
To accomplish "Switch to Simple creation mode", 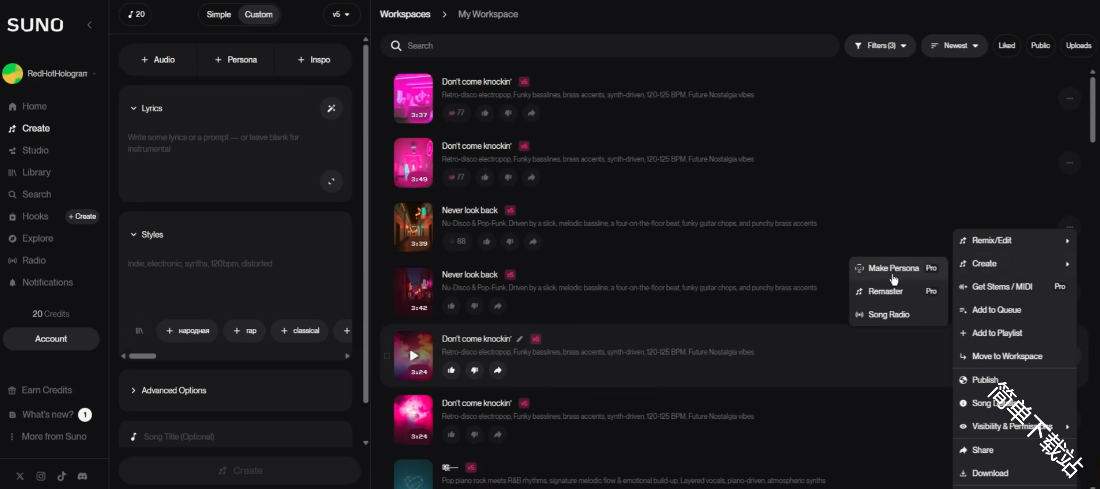I will 218,14.
